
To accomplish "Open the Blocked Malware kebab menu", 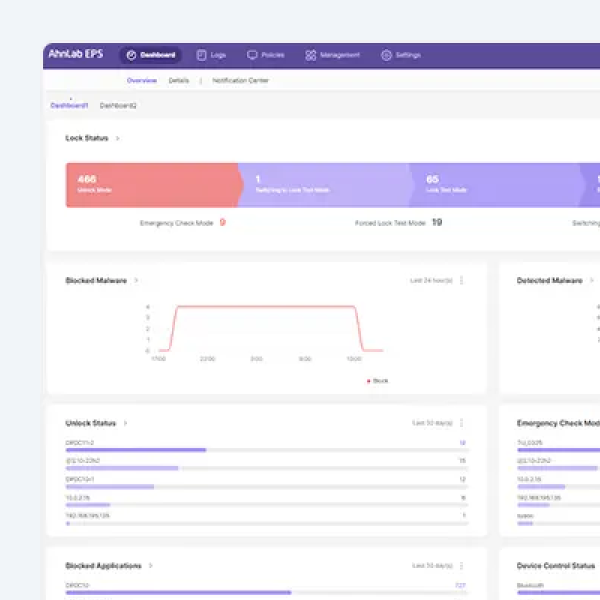I will pos(462,281).
